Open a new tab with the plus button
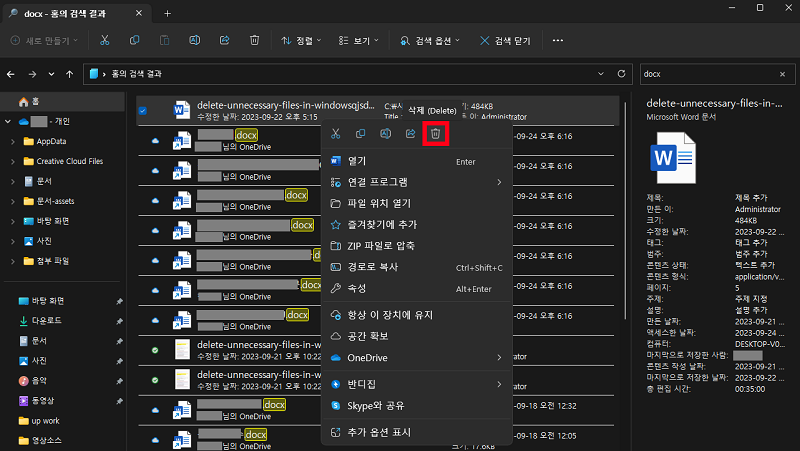 tap(167, 12)
